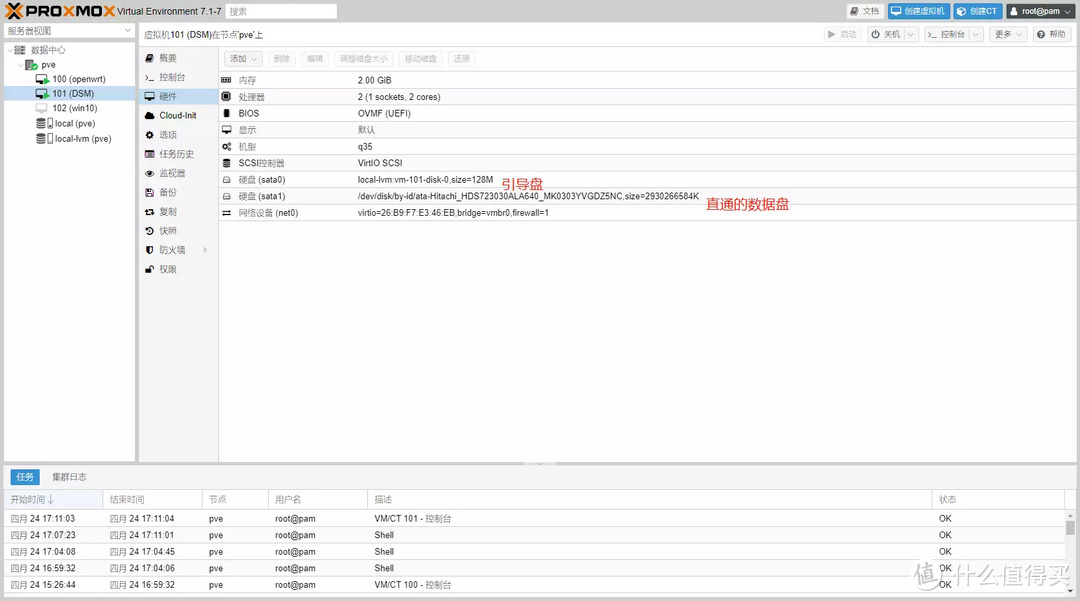Open the 权限 permissions item

176,269
